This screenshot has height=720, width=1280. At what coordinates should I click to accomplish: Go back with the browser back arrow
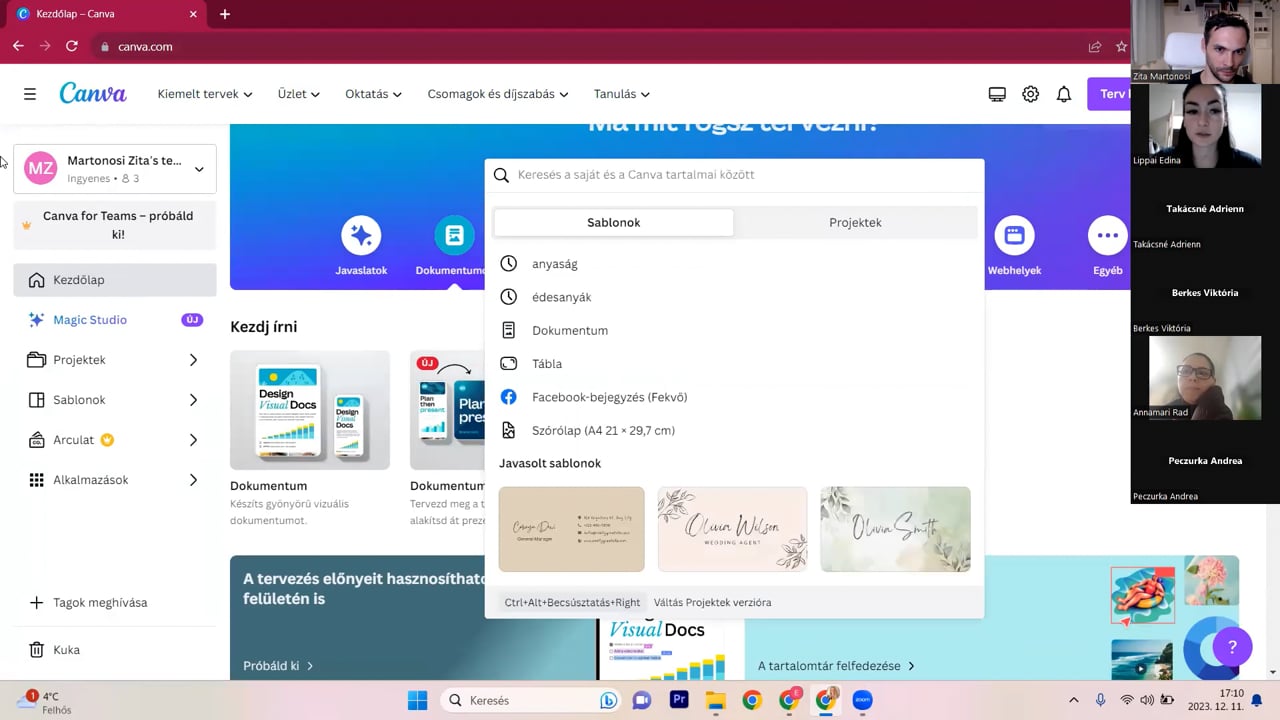(x=18, y=46)
